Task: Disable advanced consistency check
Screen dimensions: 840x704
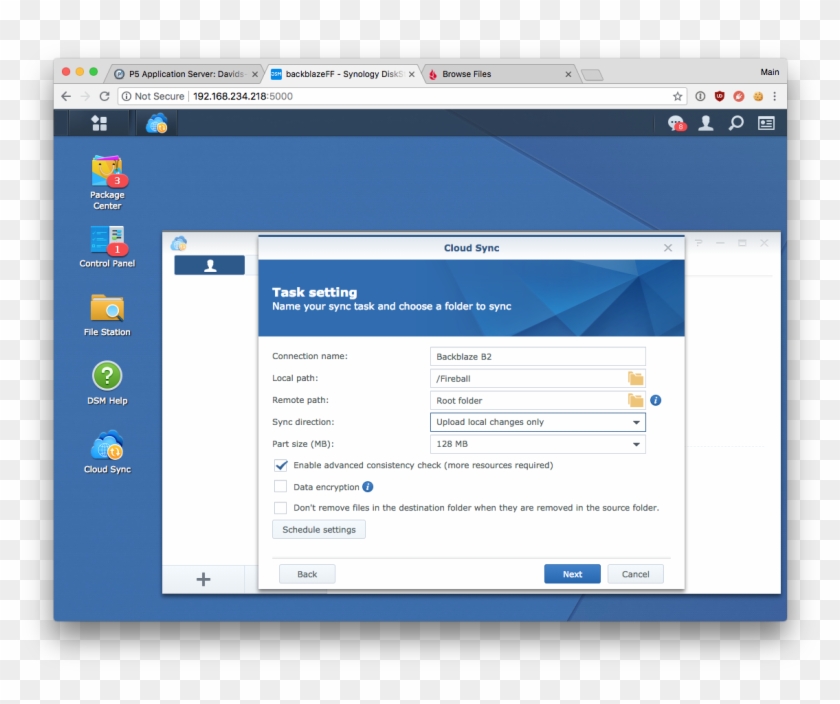Action: [281, 465]
